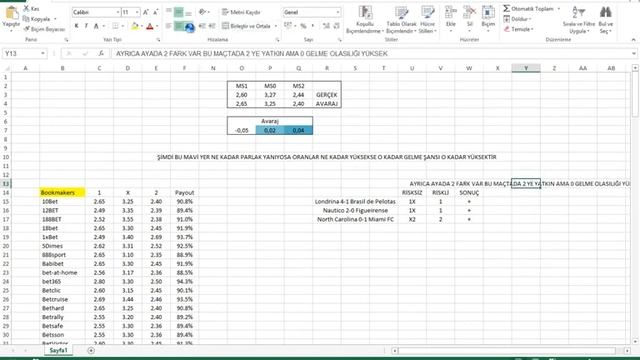Click the Yapıştır paste icon

(11, 13)
